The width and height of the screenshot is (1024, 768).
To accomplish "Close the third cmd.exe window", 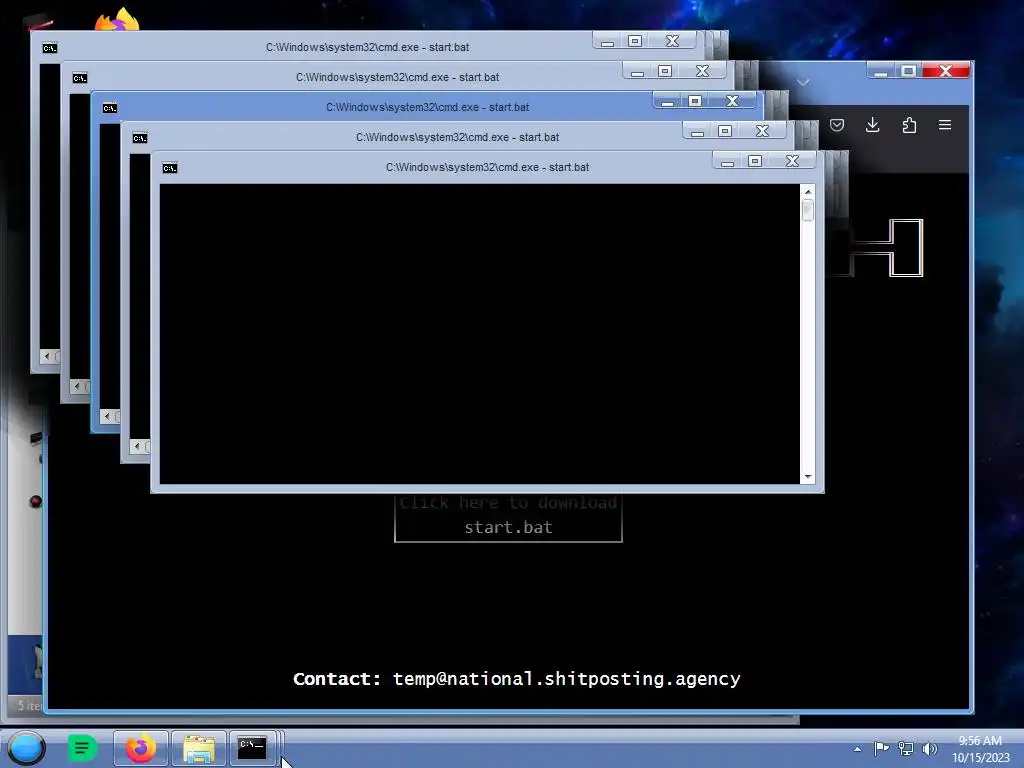I will tap(733, 101).
